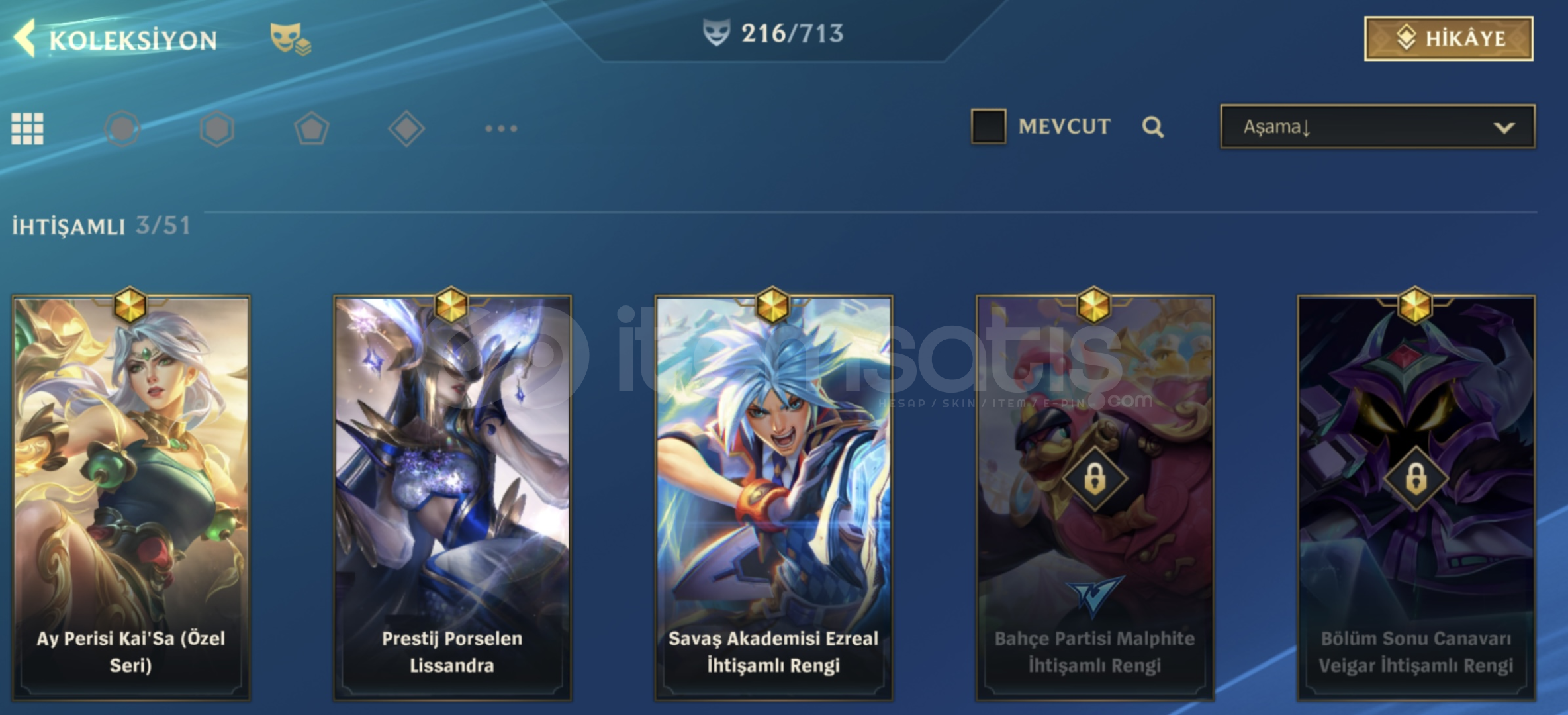Expand sorting options with the chevron arrow
Screen dimensions: 1568x715
point(1504,127)
